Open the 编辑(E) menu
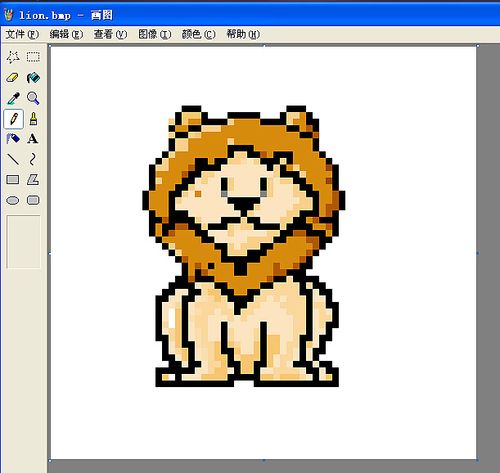500x473 pixels. point(66,34)
